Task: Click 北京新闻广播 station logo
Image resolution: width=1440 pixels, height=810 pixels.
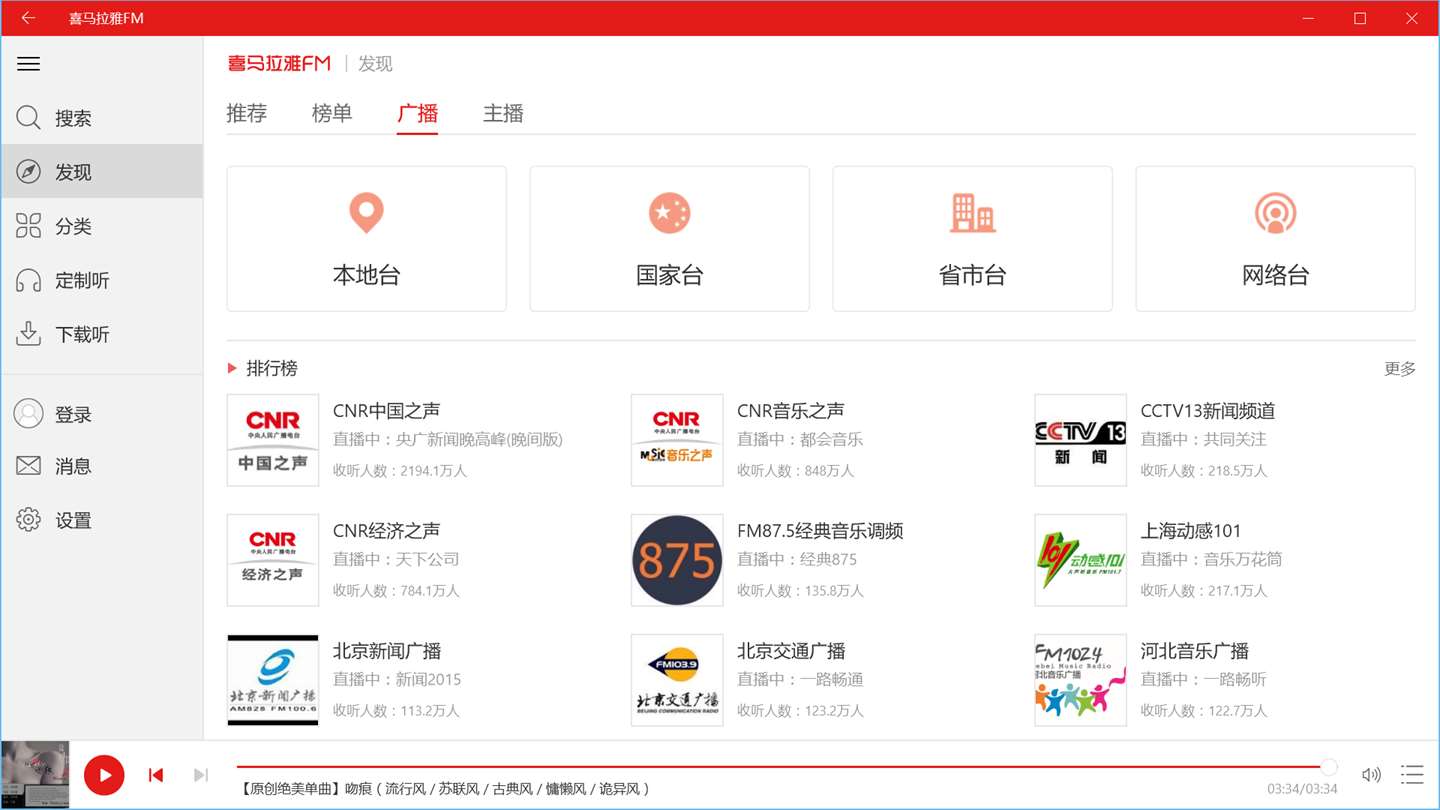Action: (273, 680)
